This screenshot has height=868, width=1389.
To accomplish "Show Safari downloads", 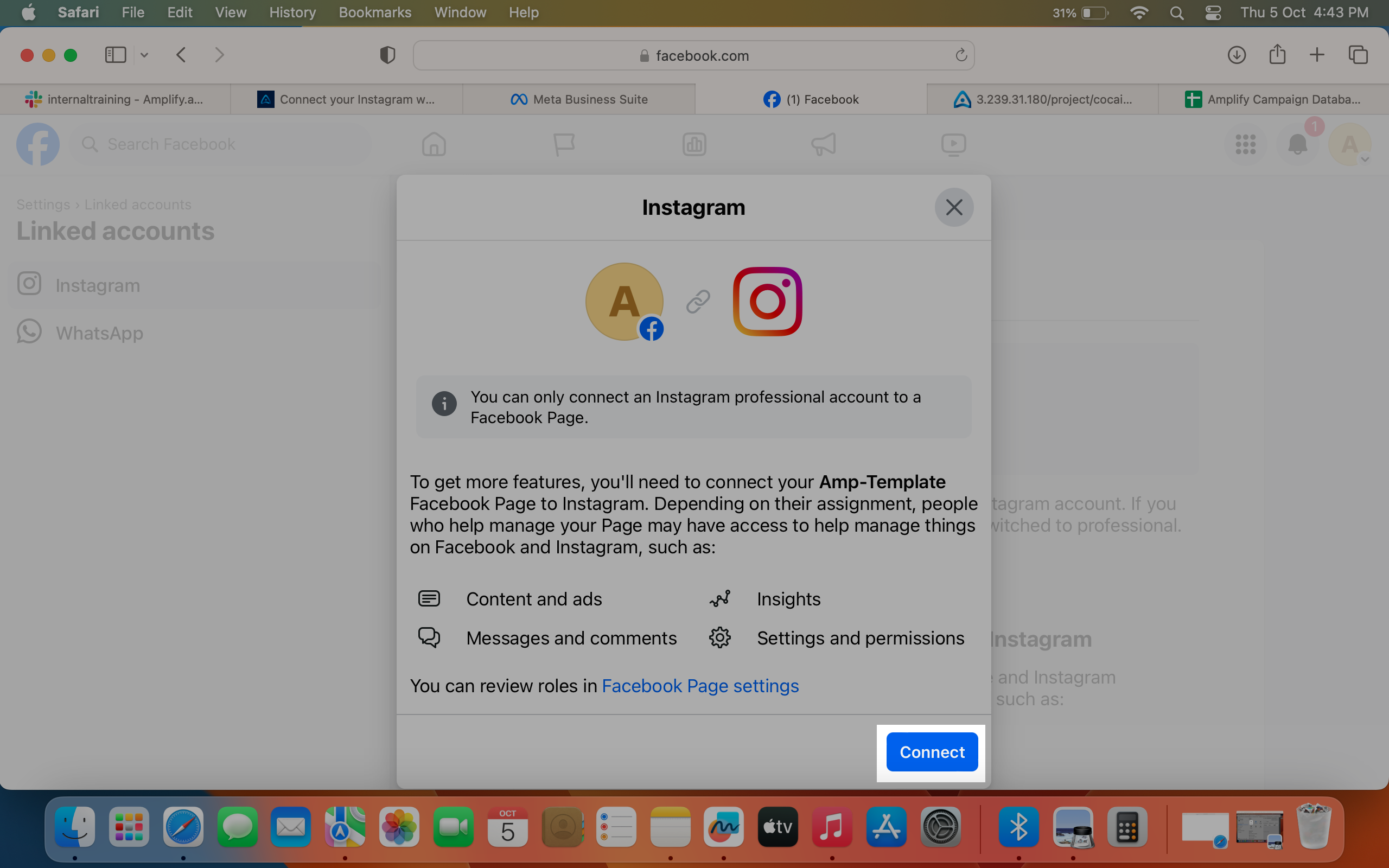I will pos(1237,55).
